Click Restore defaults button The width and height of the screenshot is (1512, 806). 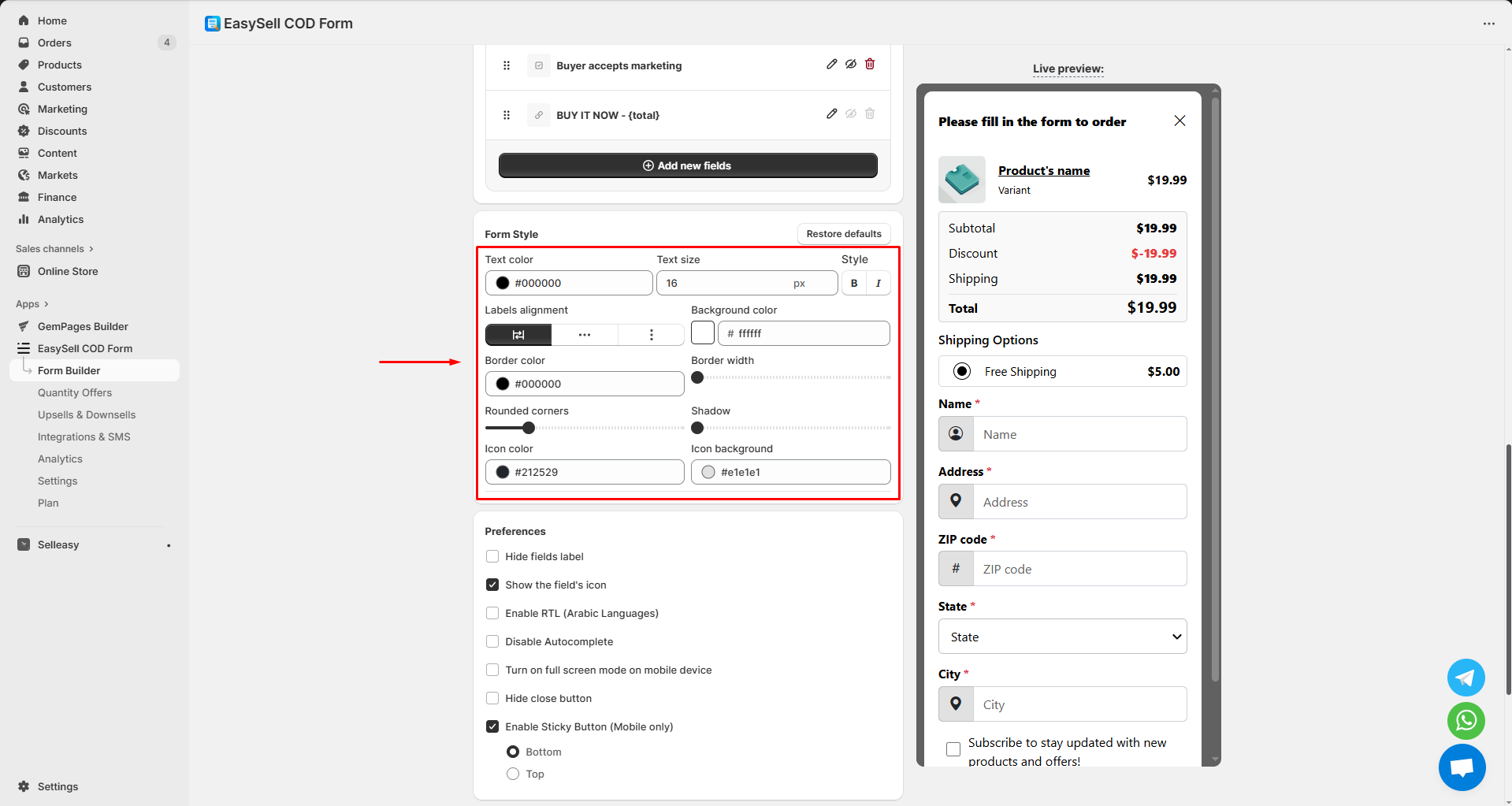click(x=844, y=234)
